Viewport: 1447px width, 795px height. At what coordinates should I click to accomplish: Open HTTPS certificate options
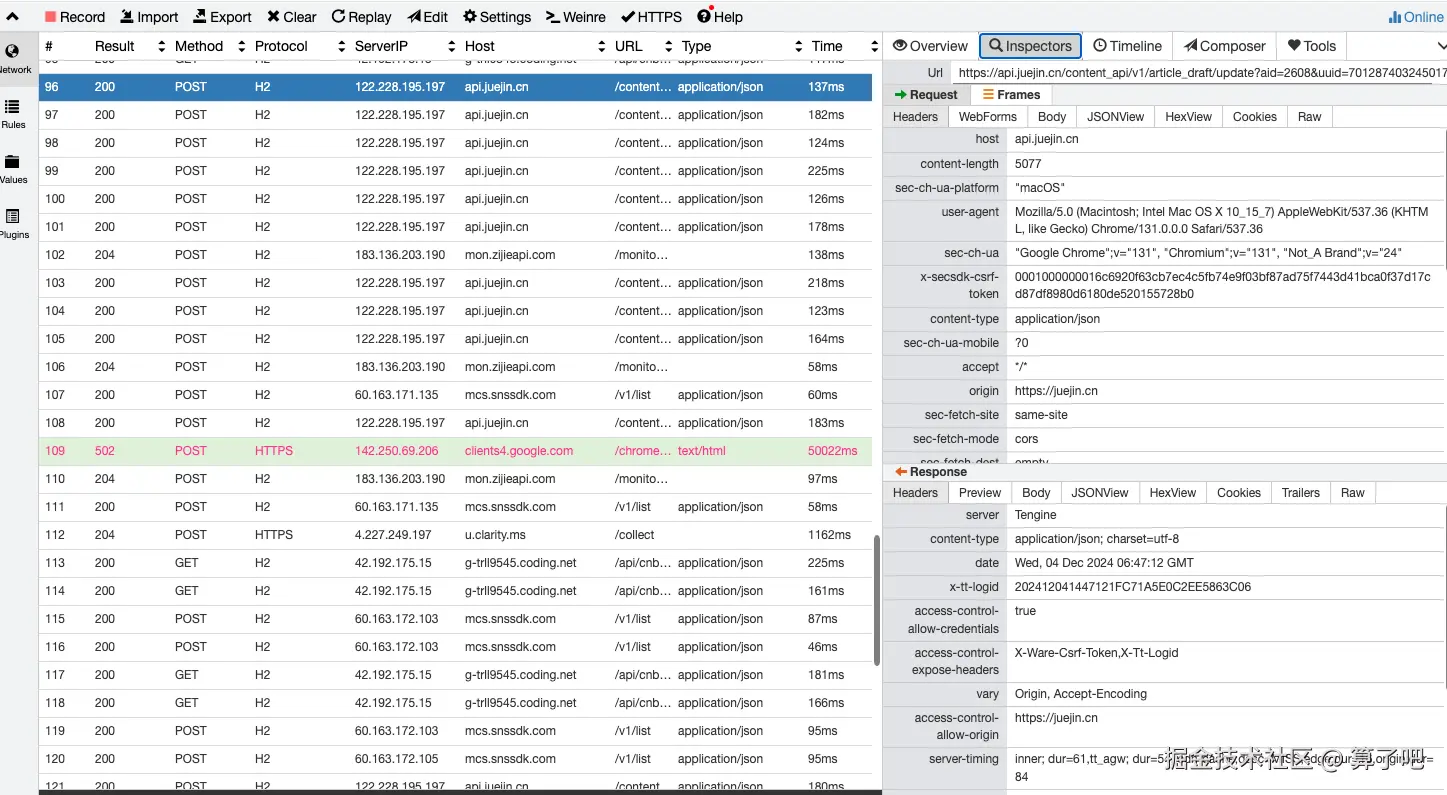pyautogui.click(x=651, y=17)
